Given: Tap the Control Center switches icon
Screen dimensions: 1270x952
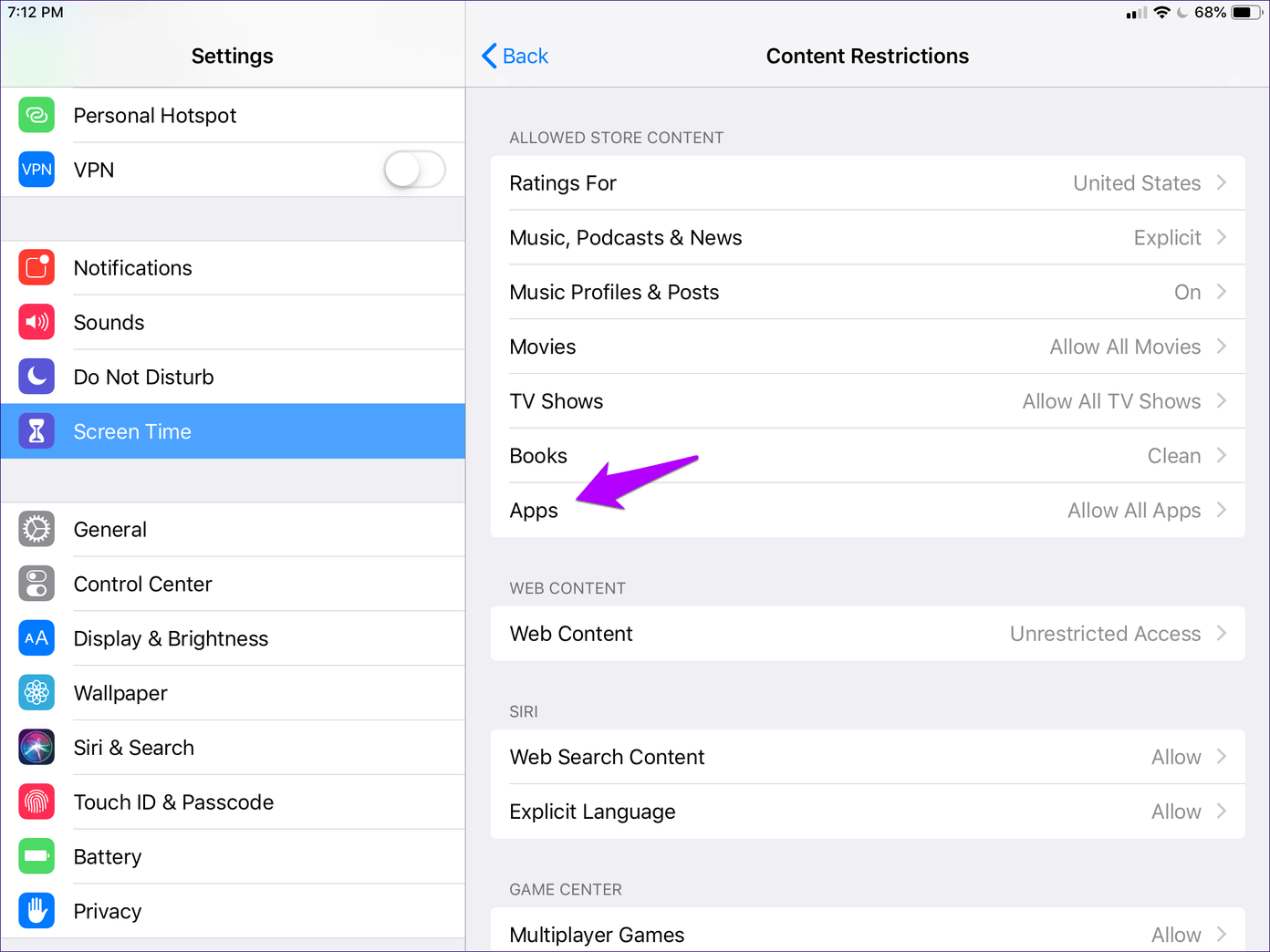Looking at the screenshot, I should 36,585.
